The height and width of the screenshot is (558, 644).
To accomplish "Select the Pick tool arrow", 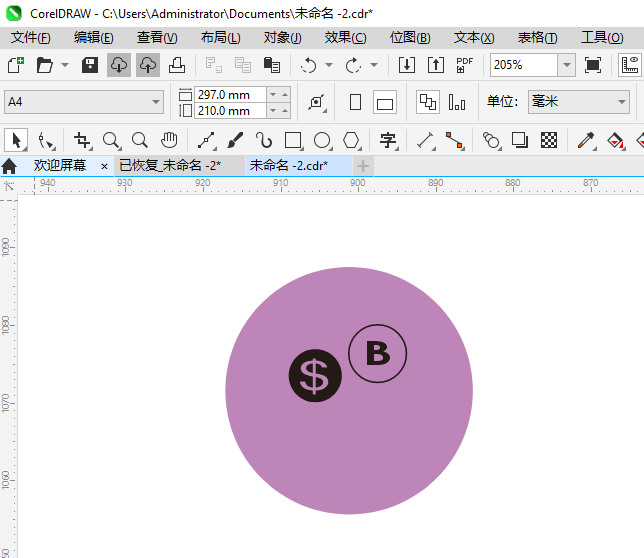I will [16, 140].
